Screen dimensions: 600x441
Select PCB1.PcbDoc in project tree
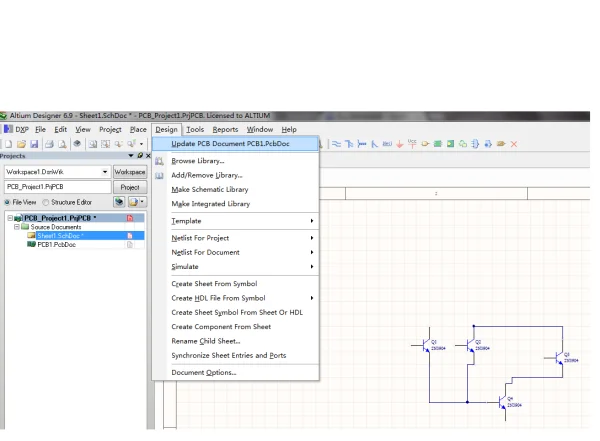(x=56, y=245)
